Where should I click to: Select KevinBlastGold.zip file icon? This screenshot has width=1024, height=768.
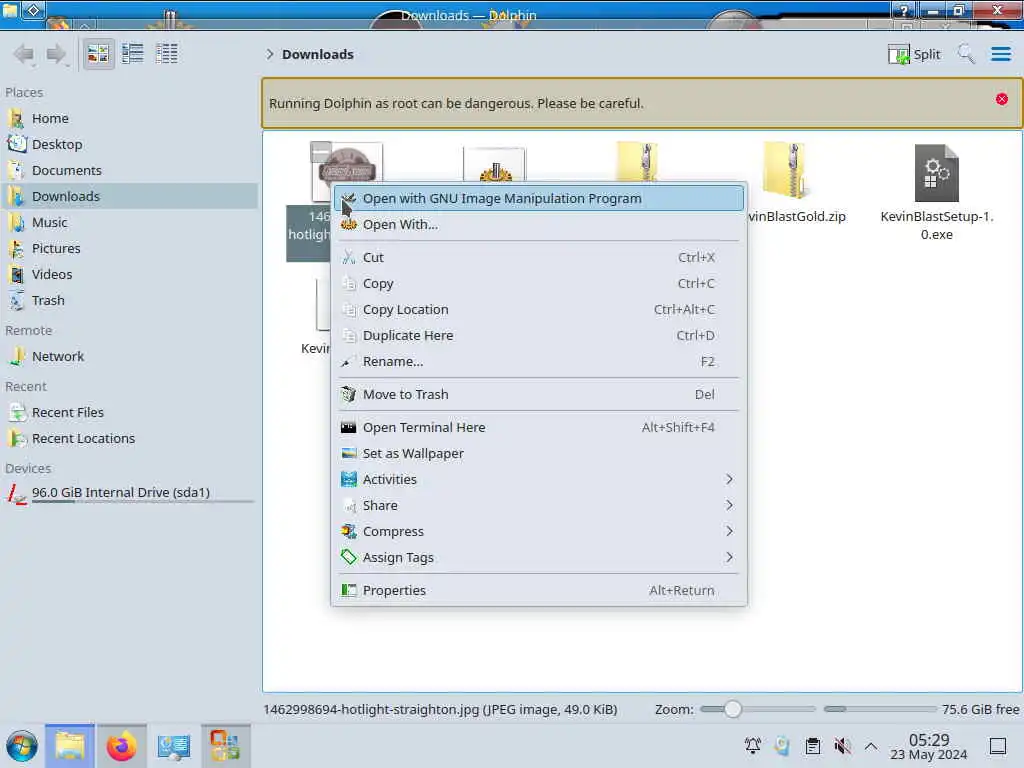(x=784, y=170)
